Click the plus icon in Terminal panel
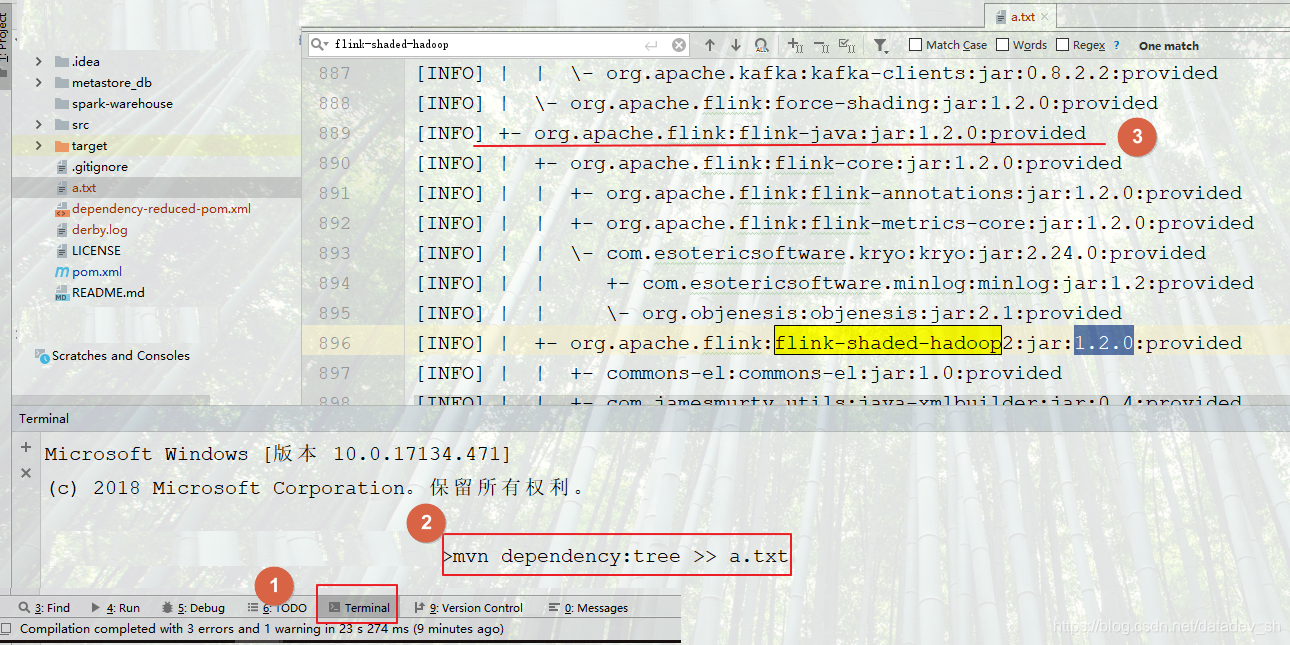The height and width of the screenshot is (645, 1290). pyautogui.click(x=26, y=447)
